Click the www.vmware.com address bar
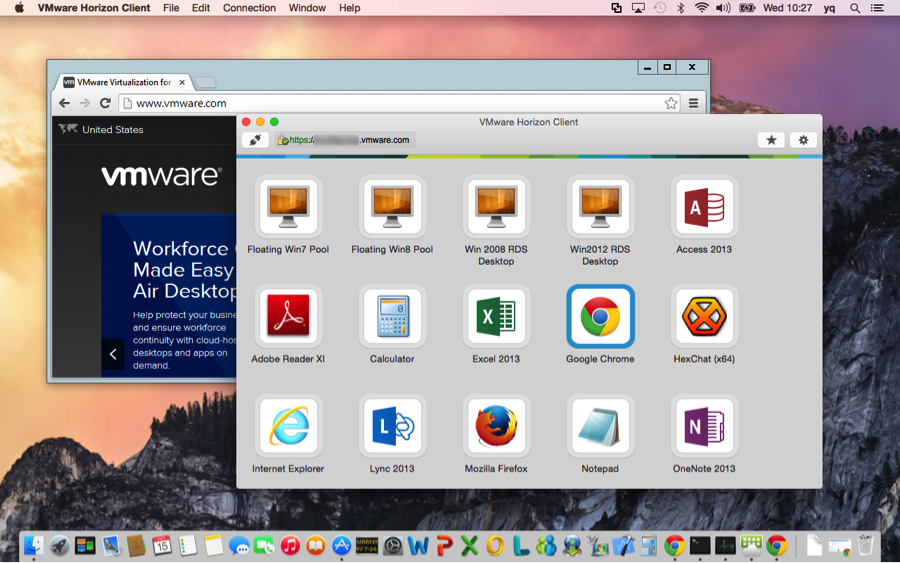This screenshot has height=563, width=900. click(x=400, y=103)
